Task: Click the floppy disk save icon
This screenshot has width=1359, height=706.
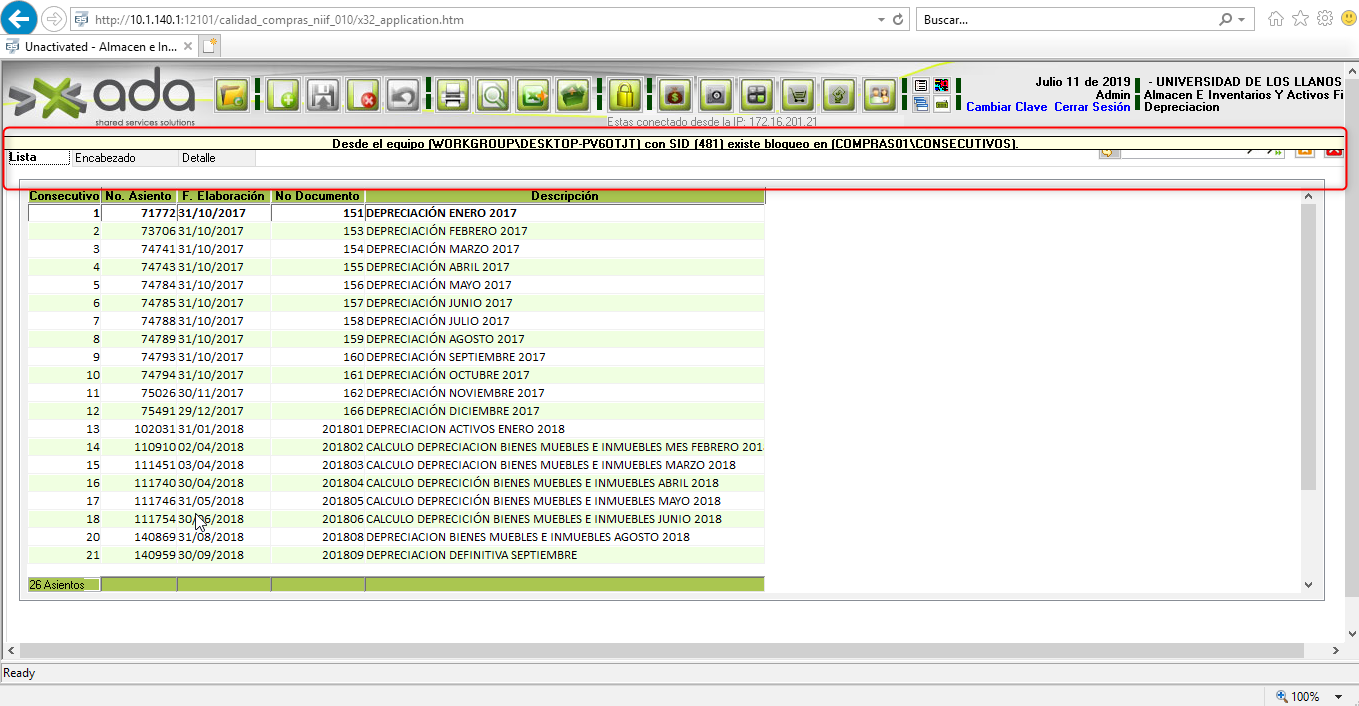Action: coord(323,96)
